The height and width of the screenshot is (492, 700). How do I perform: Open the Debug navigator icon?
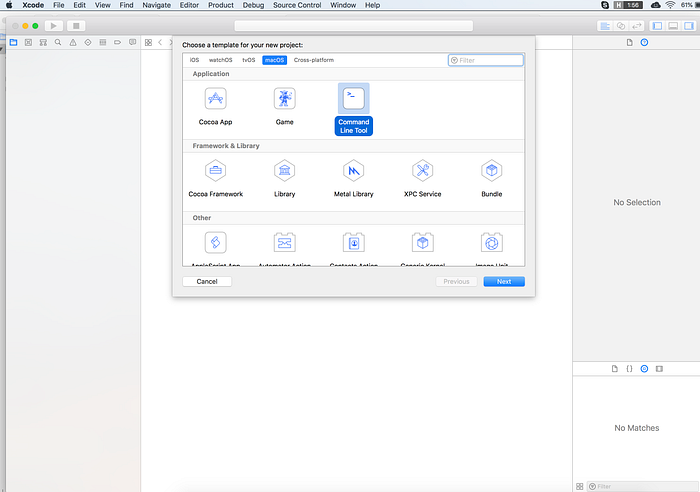pyautogui.click(x=103, y=42)
